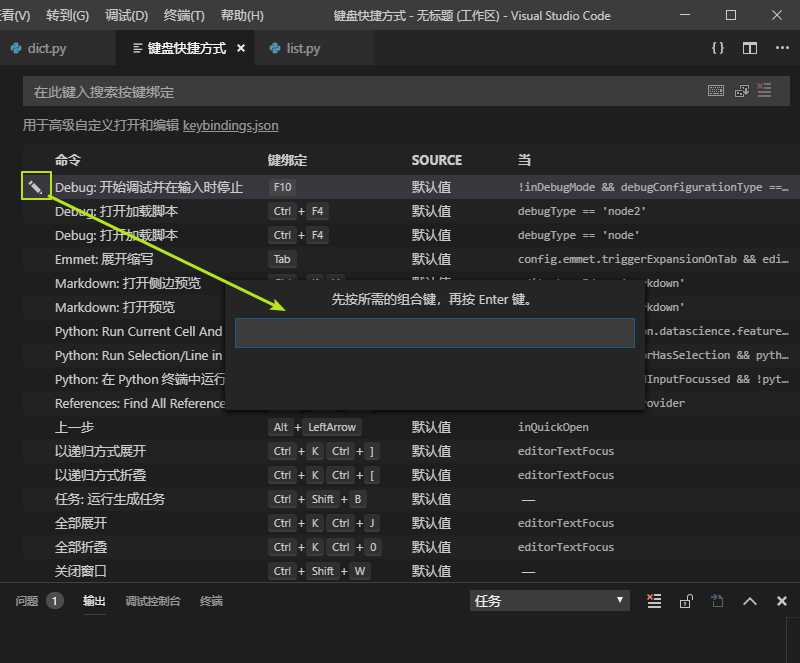The image size is (800, 663).
Task: Close the 键盘快捷方式 tab
Action: (x=241, y=48)
